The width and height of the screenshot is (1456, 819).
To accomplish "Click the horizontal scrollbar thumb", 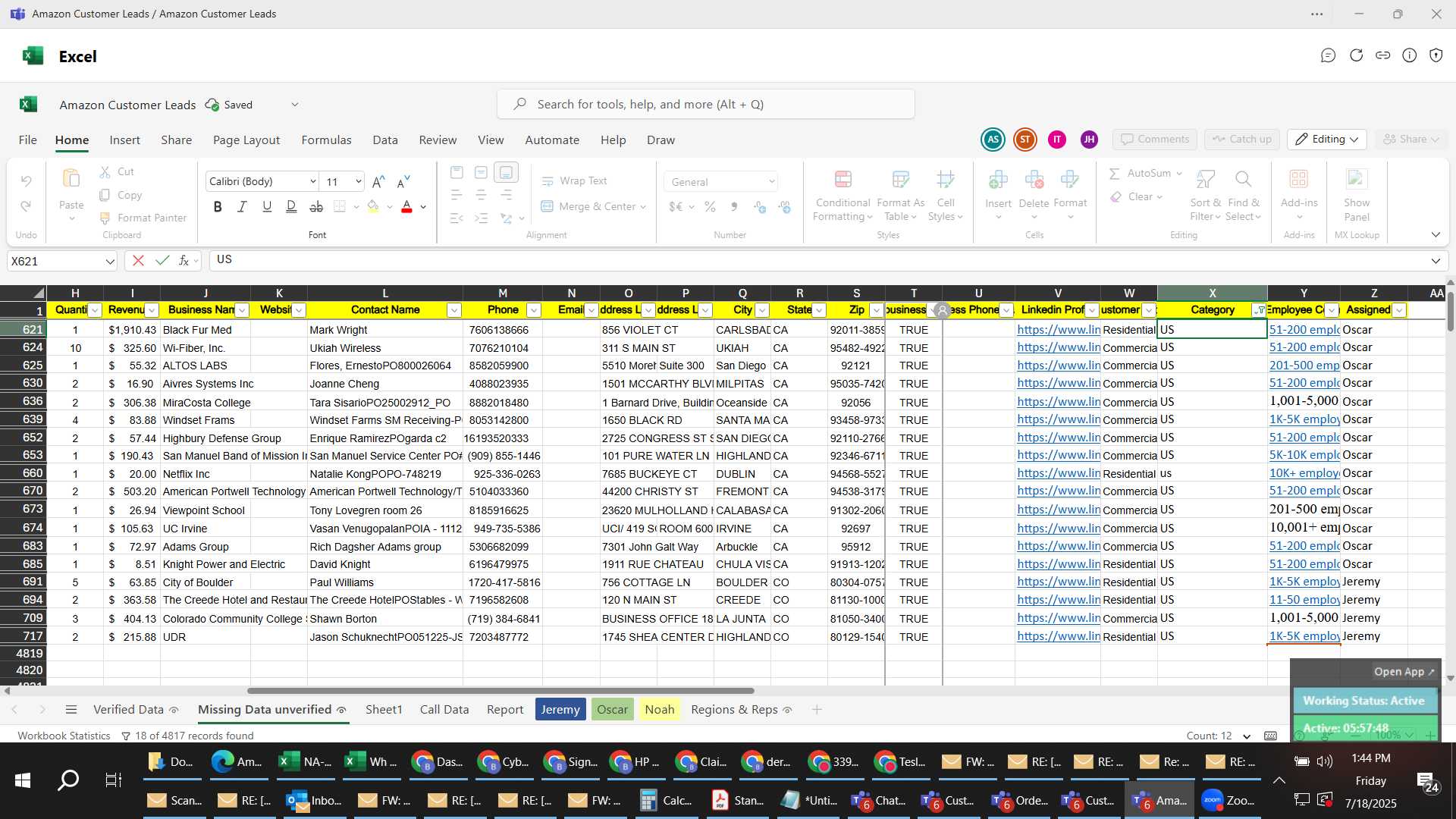I will pyautogui.click(x=500, y=691).
